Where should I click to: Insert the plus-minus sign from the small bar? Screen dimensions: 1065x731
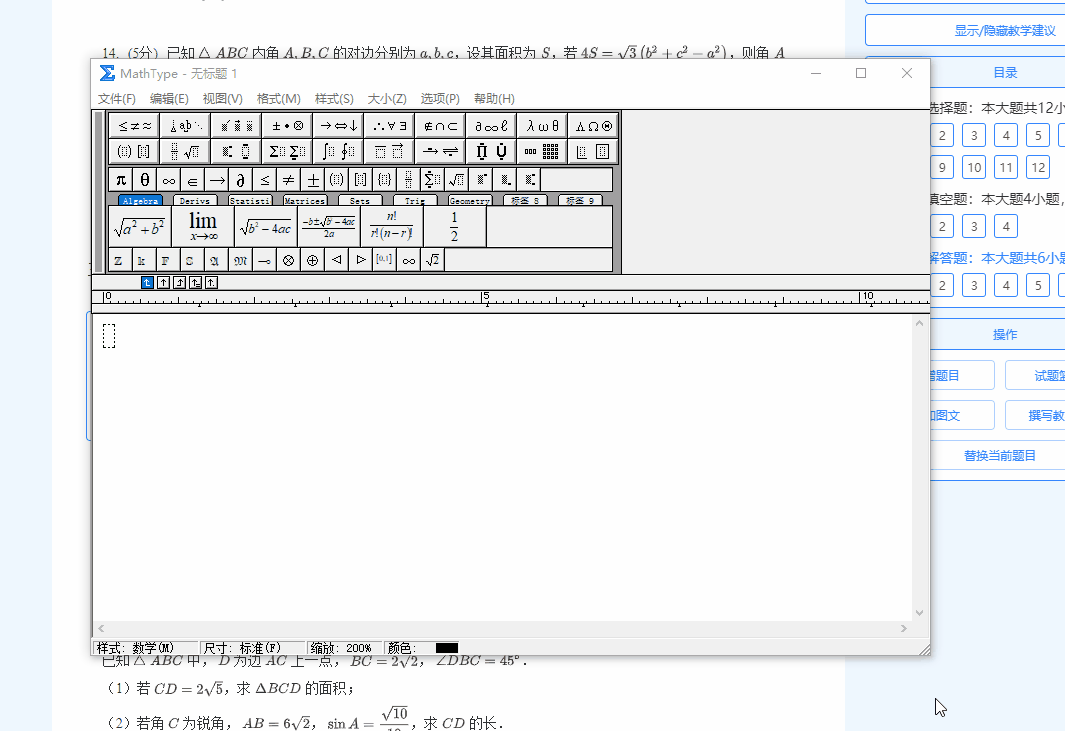point(312,180)
